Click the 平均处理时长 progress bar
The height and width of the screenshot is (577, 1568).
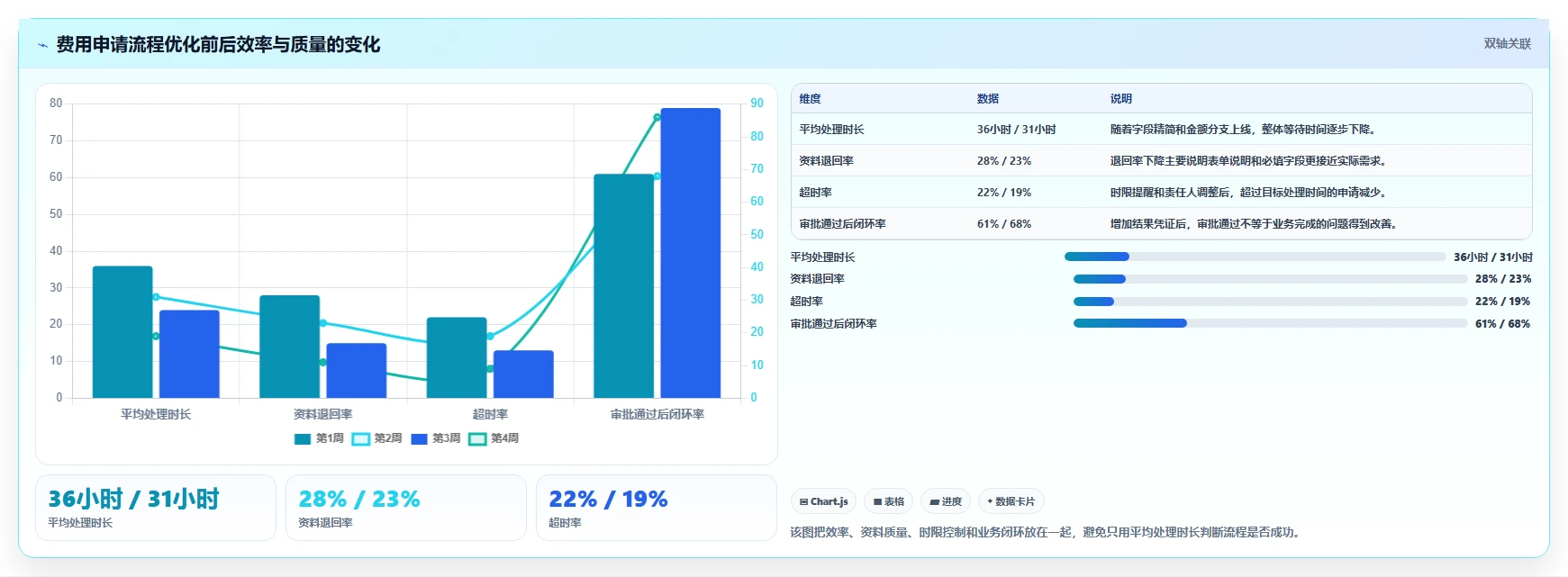(x=1255, y=257)
